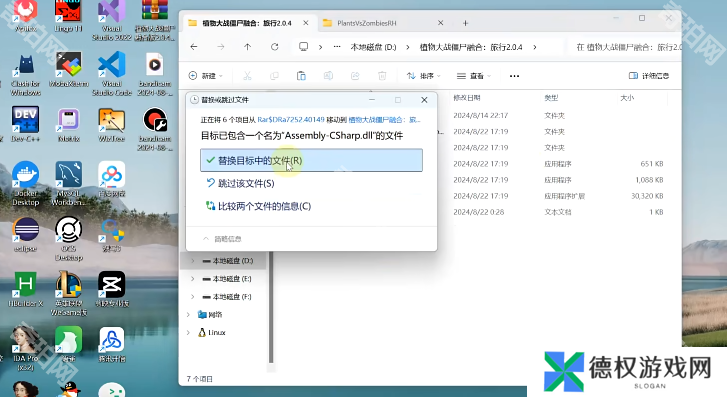This screenshot has height=397, width=727.
Task: Open the 查看 view dropdown
Action: 473,76
